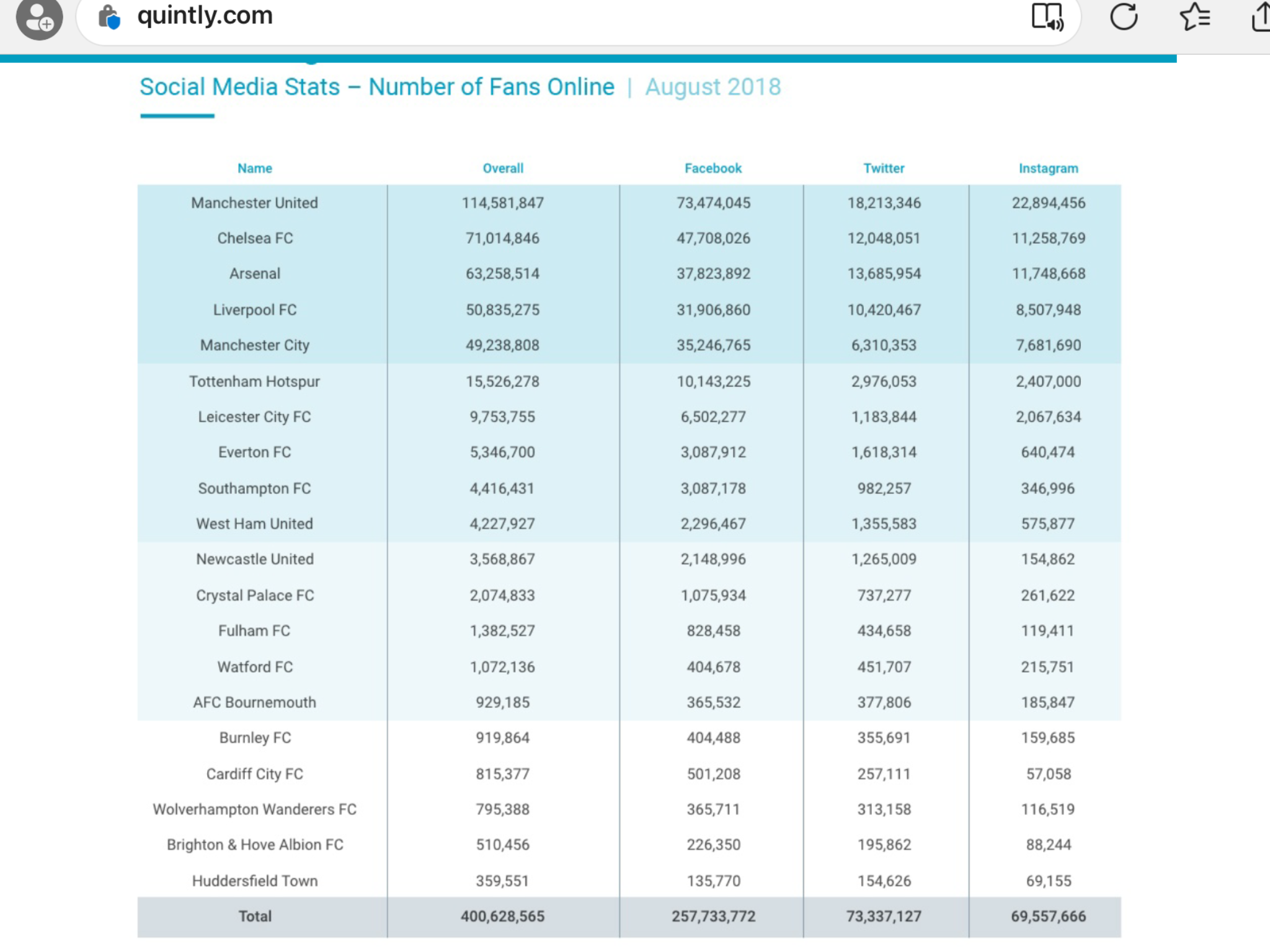Reload the page with refresh icon
Screen dimensions: 1270x952
tap(1124, 16)
